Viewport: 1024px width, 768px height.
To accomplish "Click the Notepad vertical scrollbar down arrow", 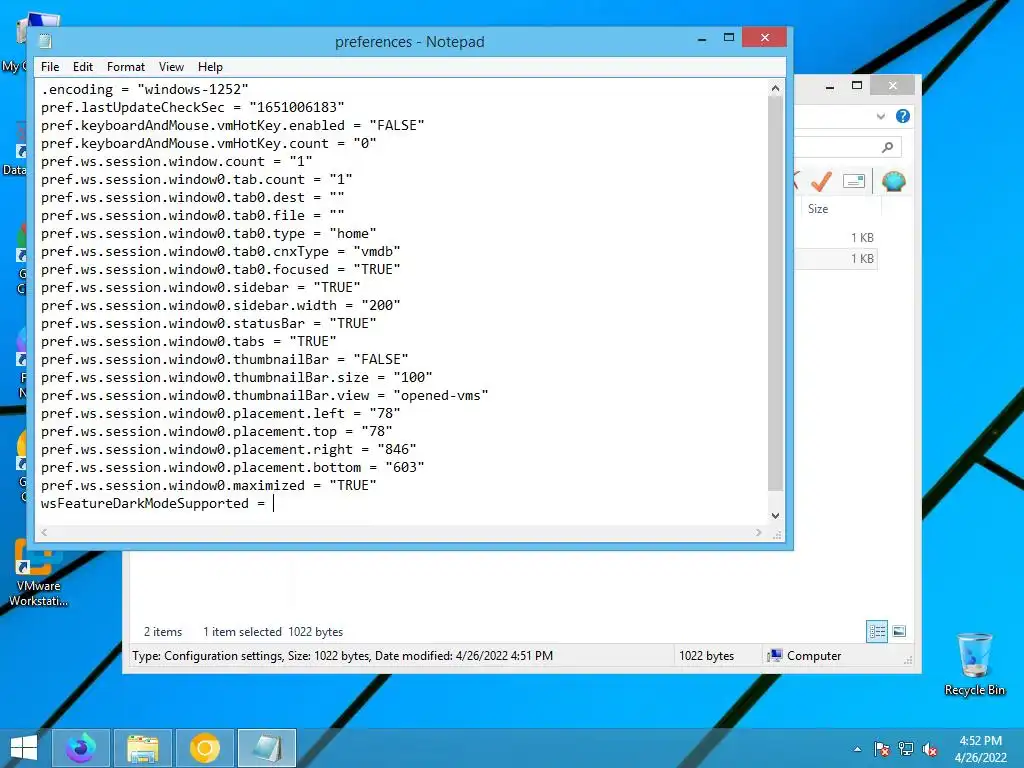I will tap(775, 515).
